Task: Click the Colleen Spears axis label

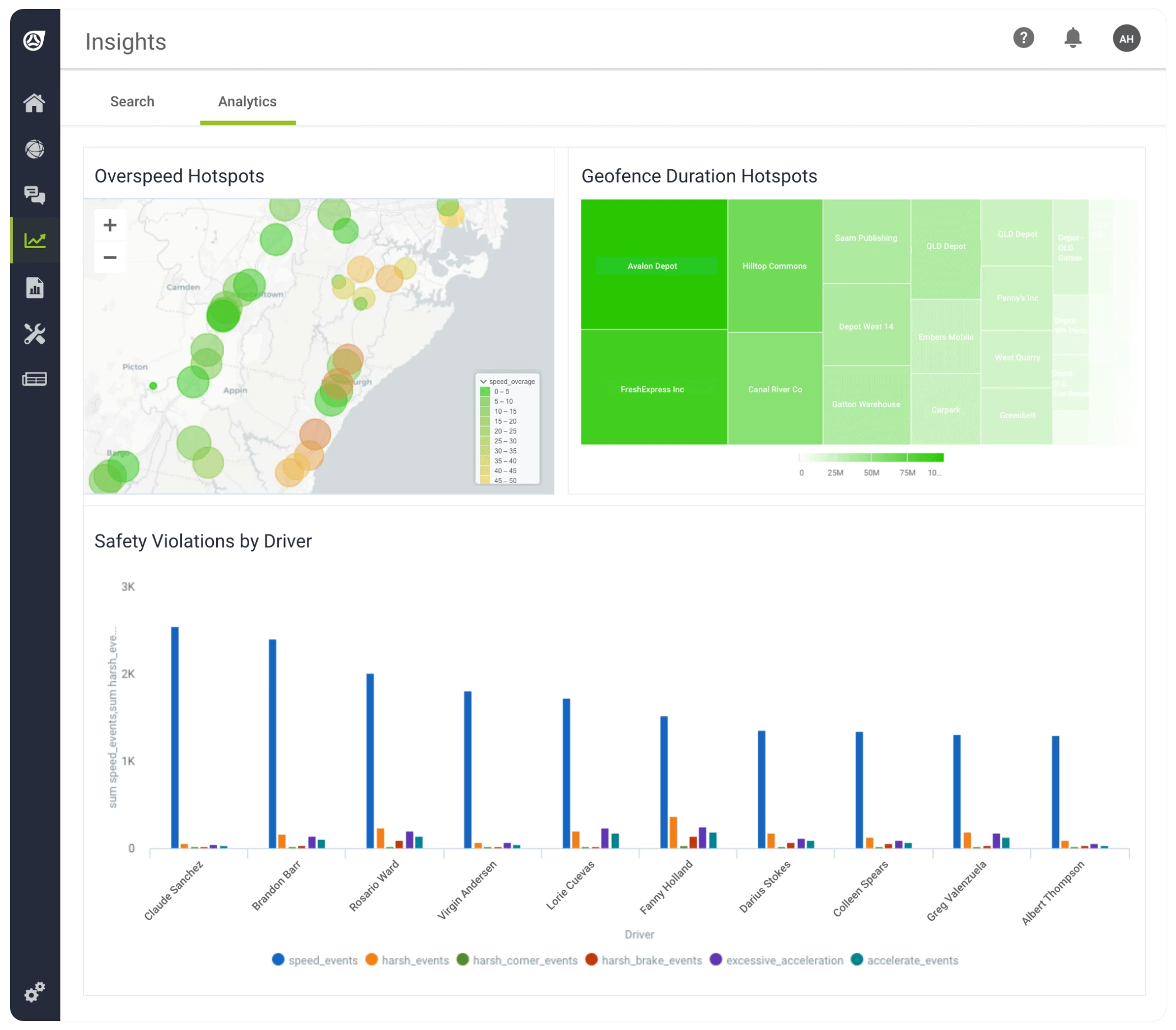Action: pos(860,888)
